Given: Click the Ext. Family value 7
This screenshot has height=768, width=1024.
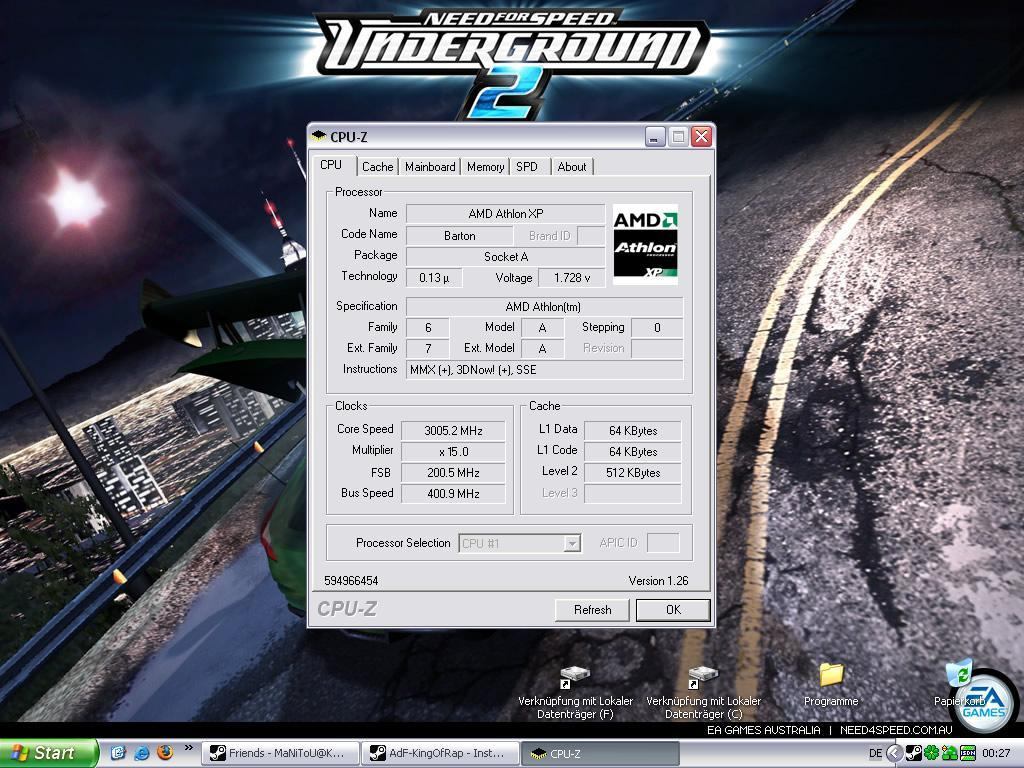Looking at the screenshot, I should pyautogui.click(x=428, y=348).
